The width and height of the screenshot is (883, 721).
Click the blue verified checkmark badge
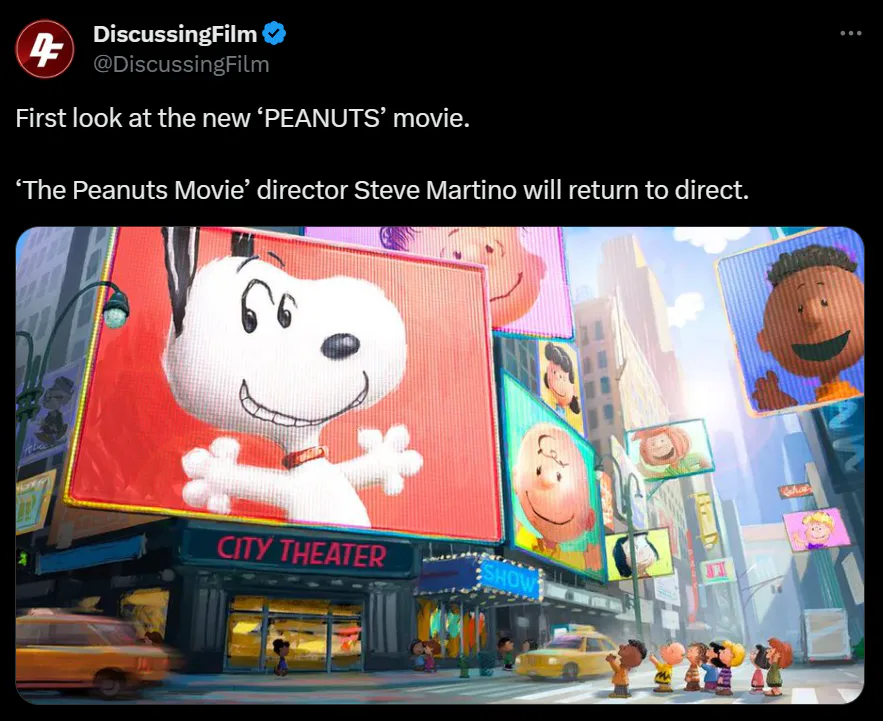tap(274, 34)
